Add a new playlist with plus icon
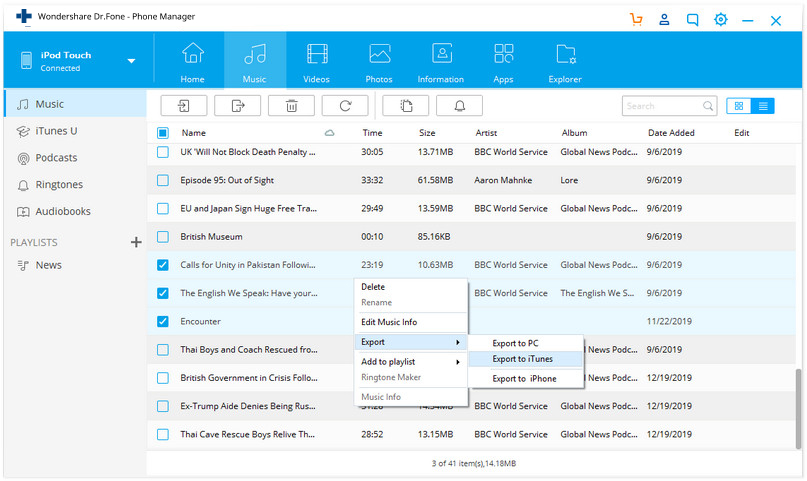The width and height of the screenshot is (807, 481). point(136,242)
